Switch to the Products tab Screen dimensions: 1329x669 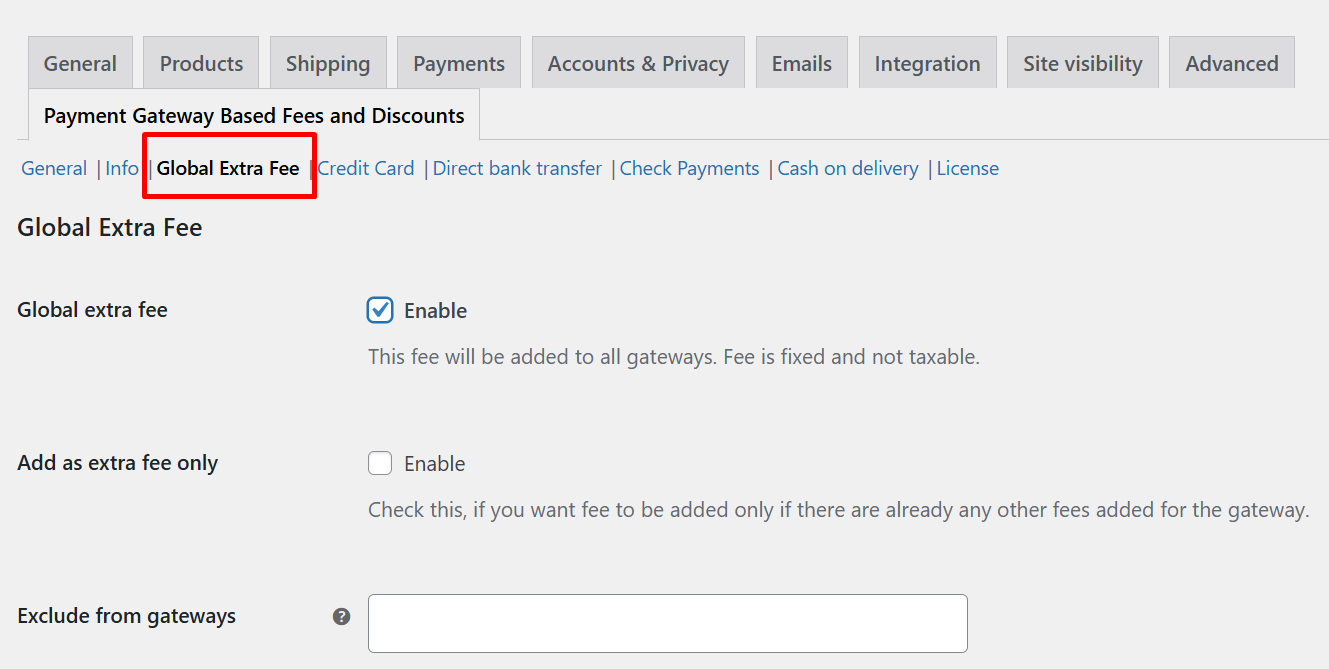click(x=201, y=63)
